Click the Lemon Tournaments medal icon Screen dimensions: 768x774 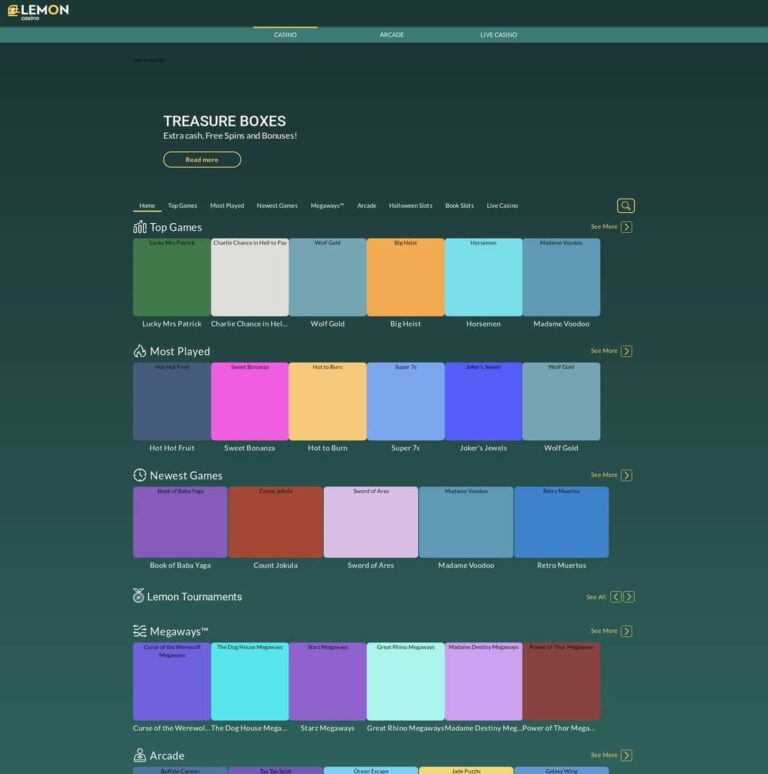(x=138, y=596)
